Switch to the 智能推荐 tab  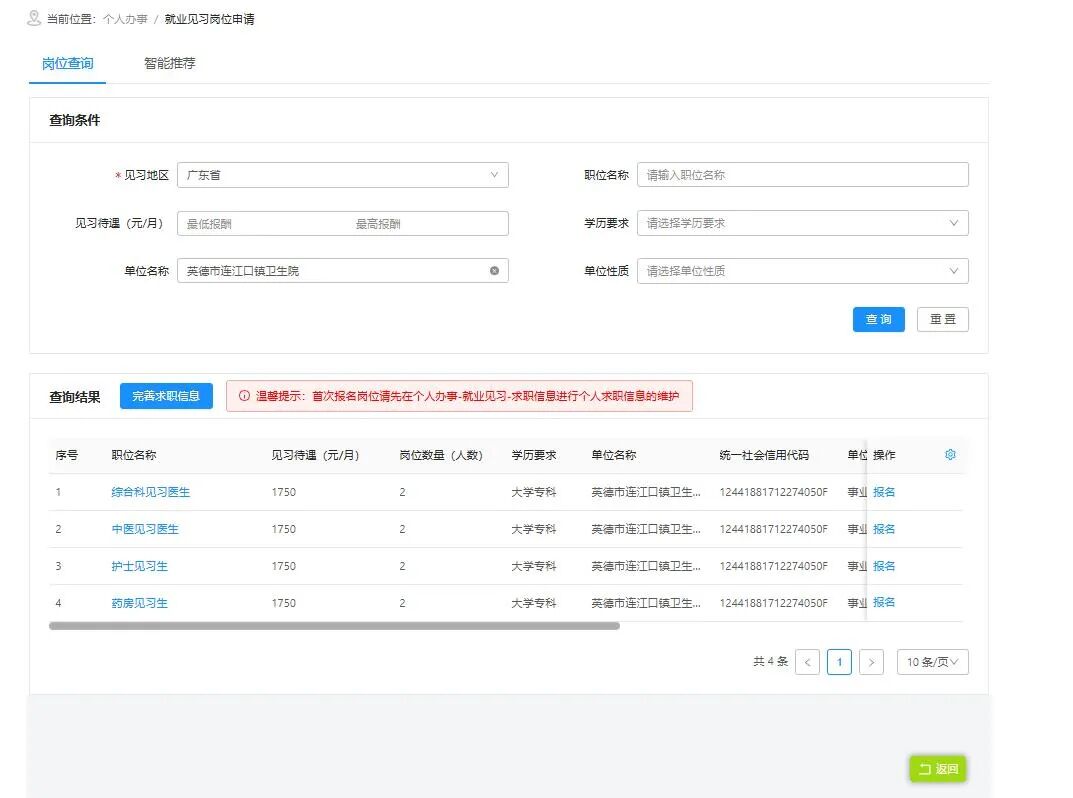[x=169, y=62]
